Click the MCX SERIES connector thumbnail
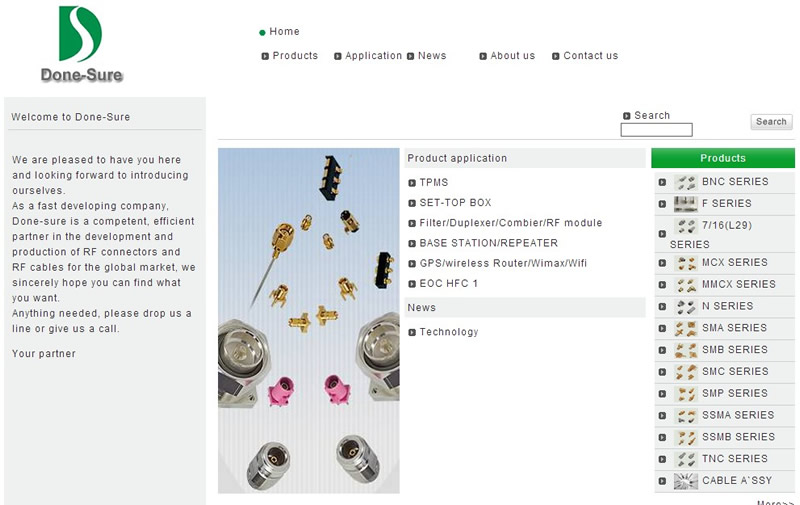800x505 pixels. (685, 263)
